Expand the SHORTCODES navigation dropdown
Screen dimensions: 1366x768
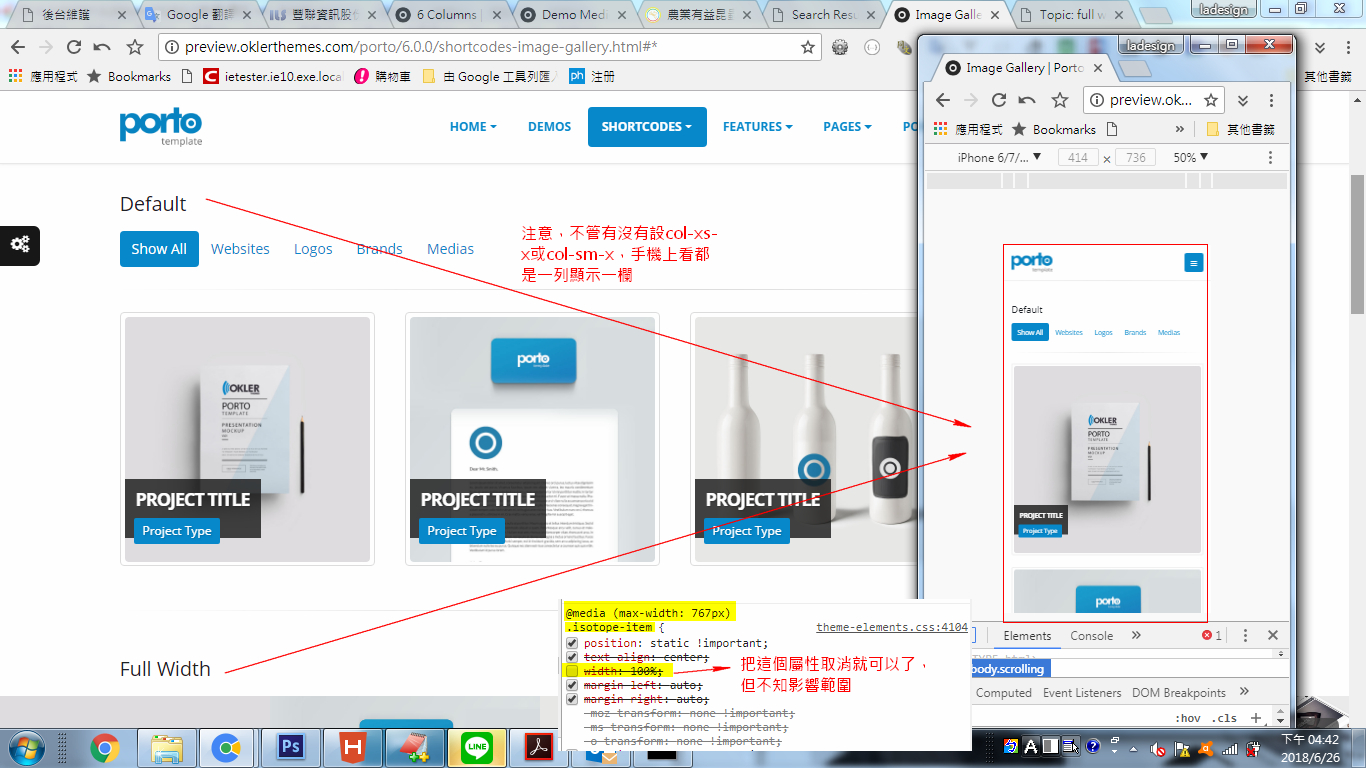pyautogui.click(x=647, y=127)
